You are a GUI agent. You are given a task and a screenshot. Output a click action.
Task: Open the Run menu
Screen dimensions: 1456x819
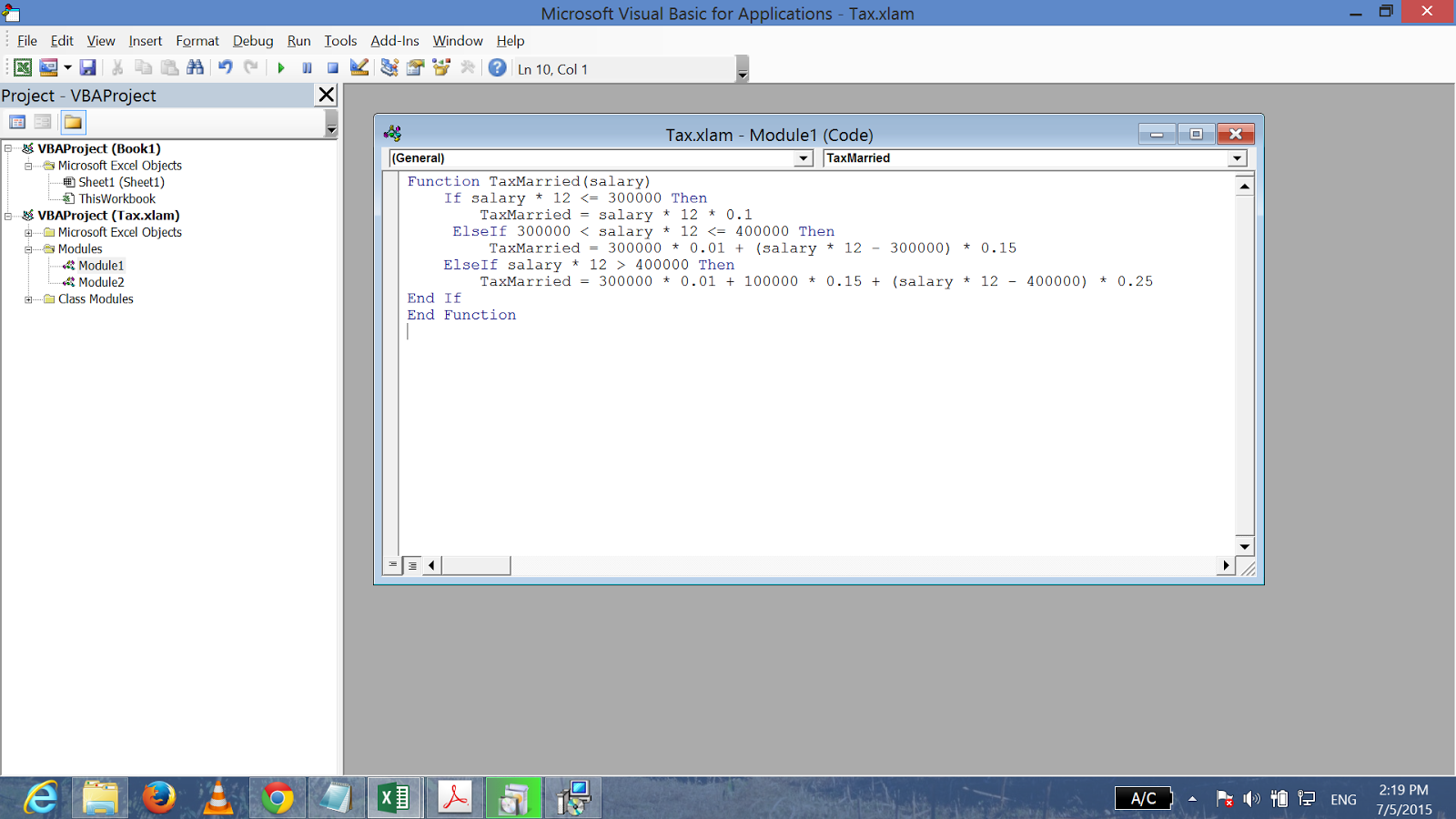(298, 41)
